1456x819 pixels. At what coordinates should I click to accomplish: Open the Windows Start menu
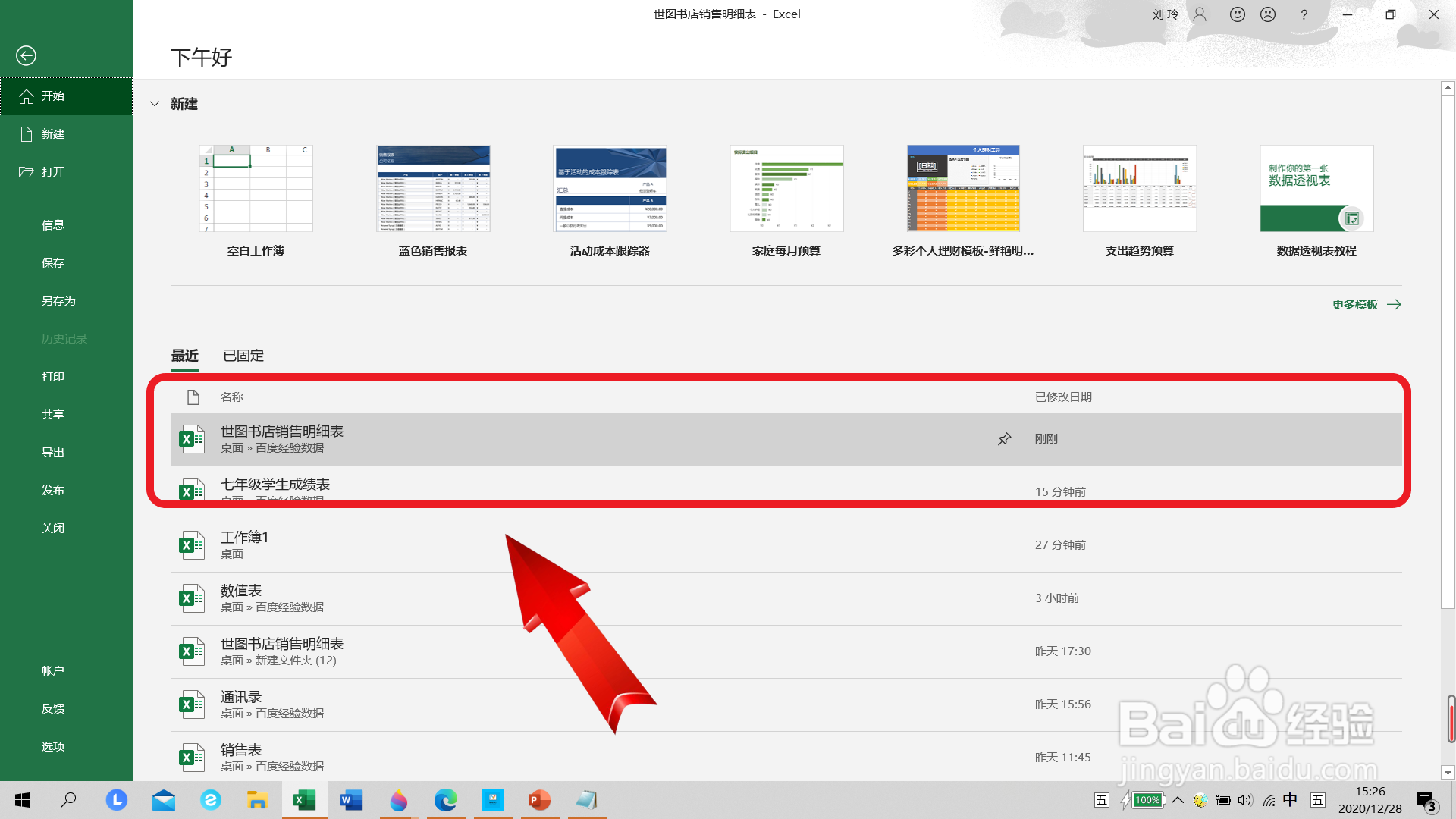point(23,800)
